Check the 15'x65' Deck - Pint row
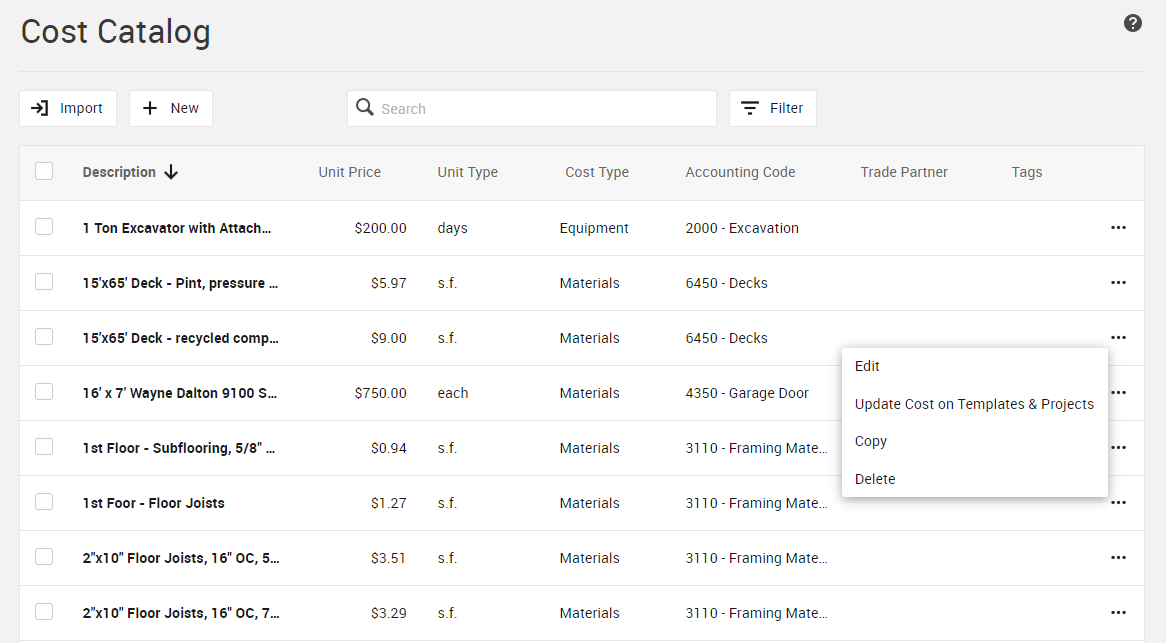This screenshot has height=643, width=1166. tap(44, 281)
